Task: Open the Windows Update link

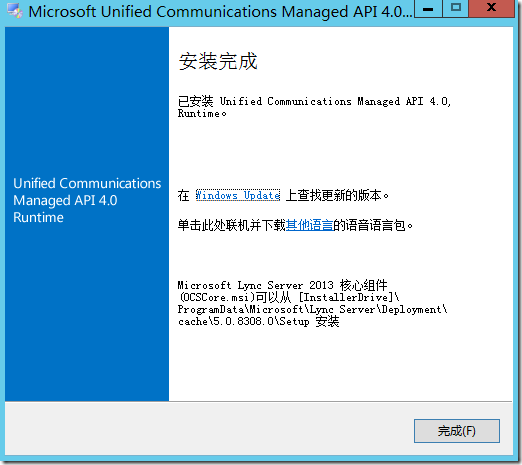Action: [238, 195]
